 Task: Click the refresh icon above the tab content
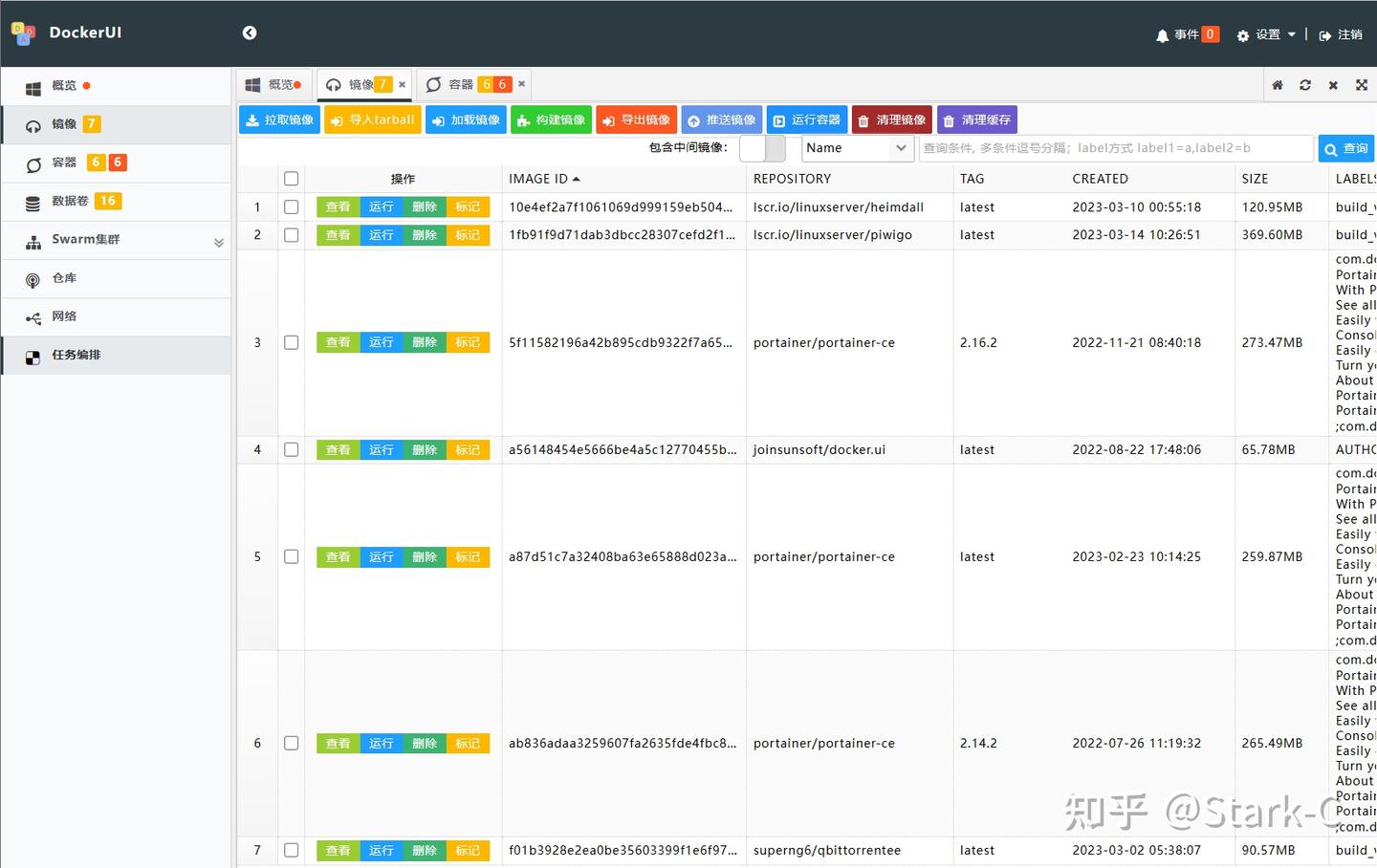(x=1304, y=84)
